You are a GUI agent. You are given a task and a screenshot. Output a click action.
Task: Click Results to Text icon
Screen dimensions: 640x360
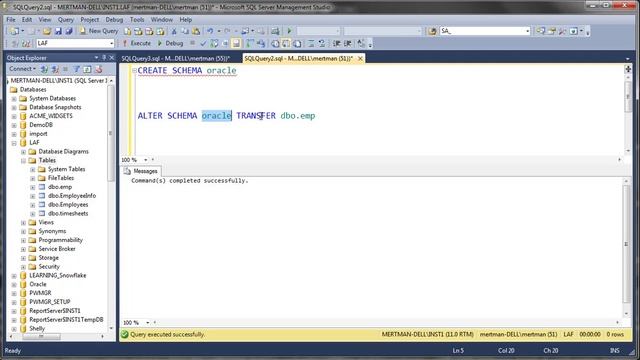(x=275, y=43)
